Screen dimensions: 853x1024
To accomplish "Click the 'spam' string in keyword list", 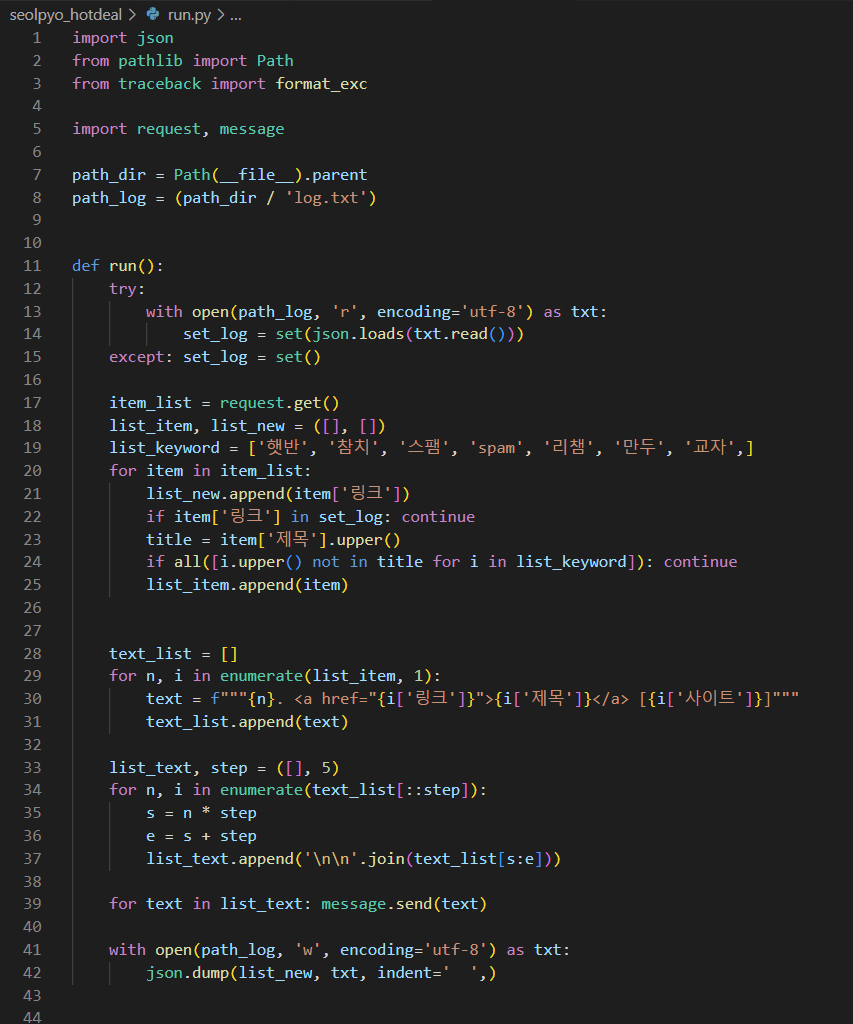I will pyautogui.click(x=496, y=448).
